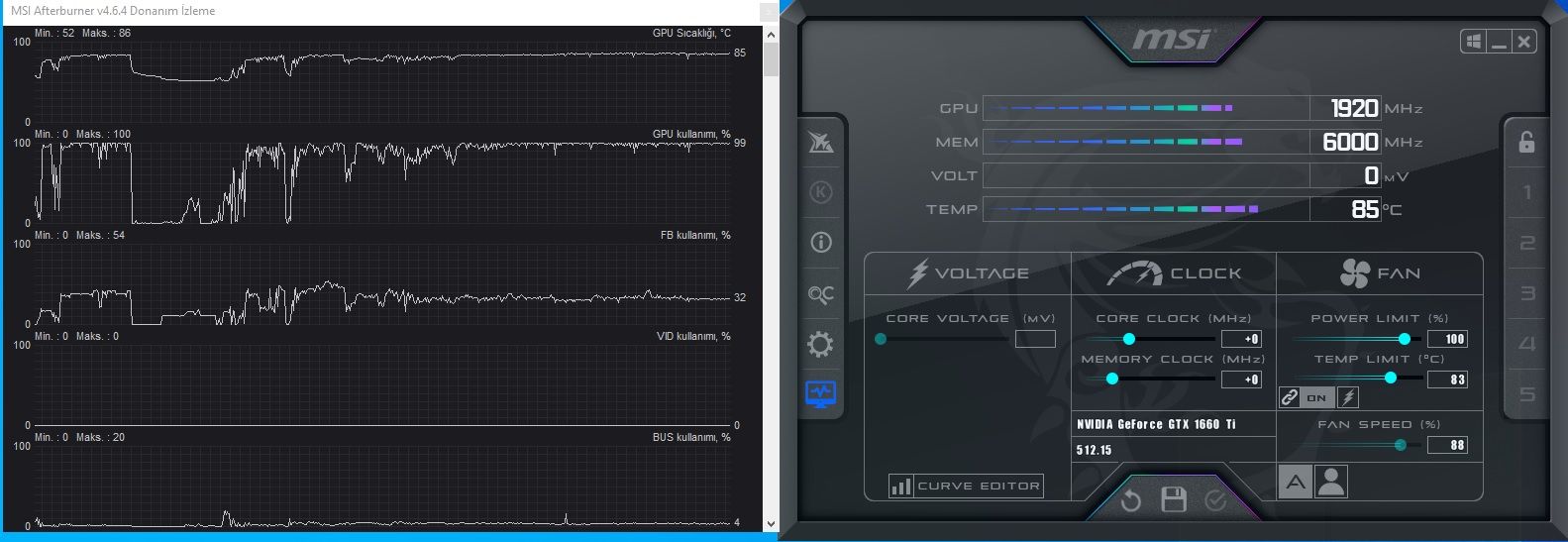Enable automatic fan mode 'A' button
1568x542 pixels.
point(1295,483)
